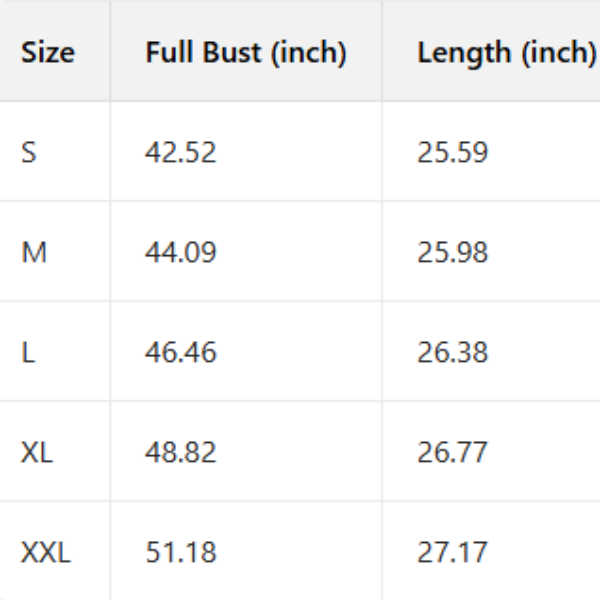Image resolution: width=600 pixels, height=600 pixels.
Task: Pick the 26.77 length value
Action: tap(453, 452)
